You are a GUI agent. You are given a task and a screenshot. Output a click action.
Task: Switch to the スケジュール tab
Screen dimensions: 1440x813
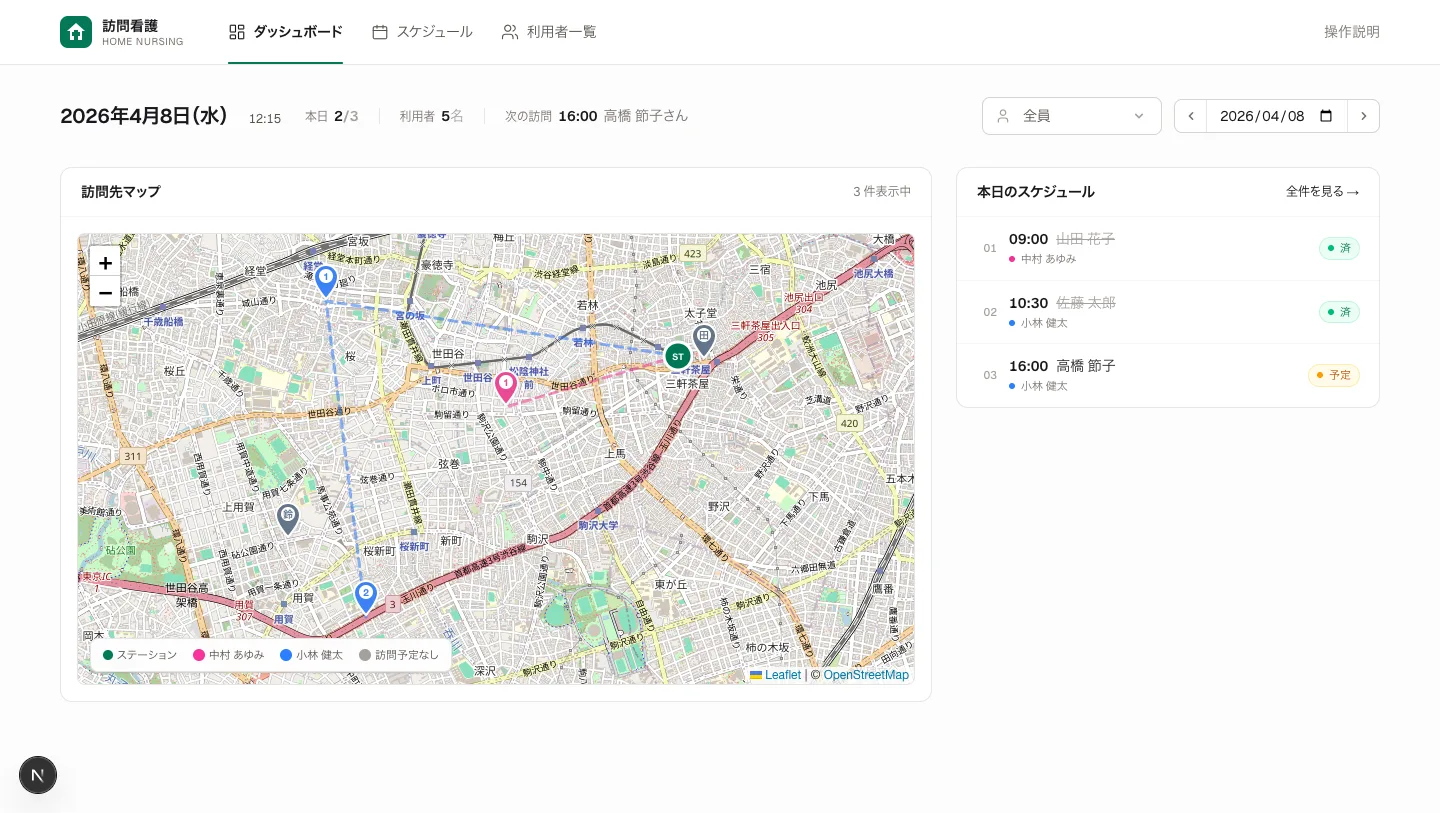point(422,32)
